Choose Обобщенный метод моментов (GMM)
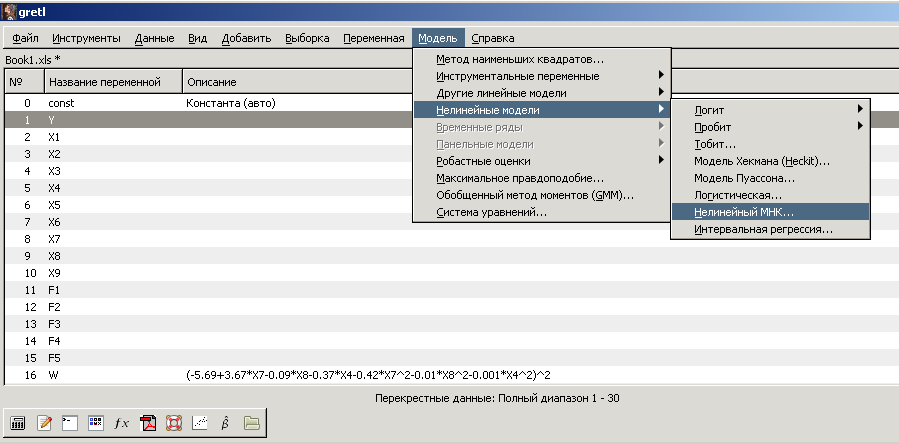Image resolution: width=899 pixels, height=444 pixels. (x=541, y=196)
